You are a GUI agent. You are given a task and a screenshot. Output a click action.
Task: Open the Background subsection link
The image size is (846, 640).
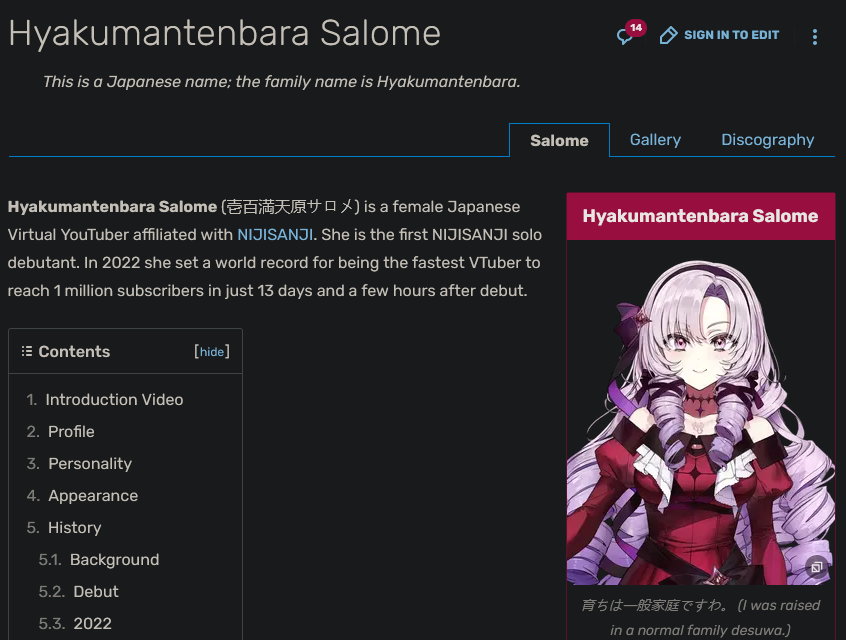click(114, 560)
